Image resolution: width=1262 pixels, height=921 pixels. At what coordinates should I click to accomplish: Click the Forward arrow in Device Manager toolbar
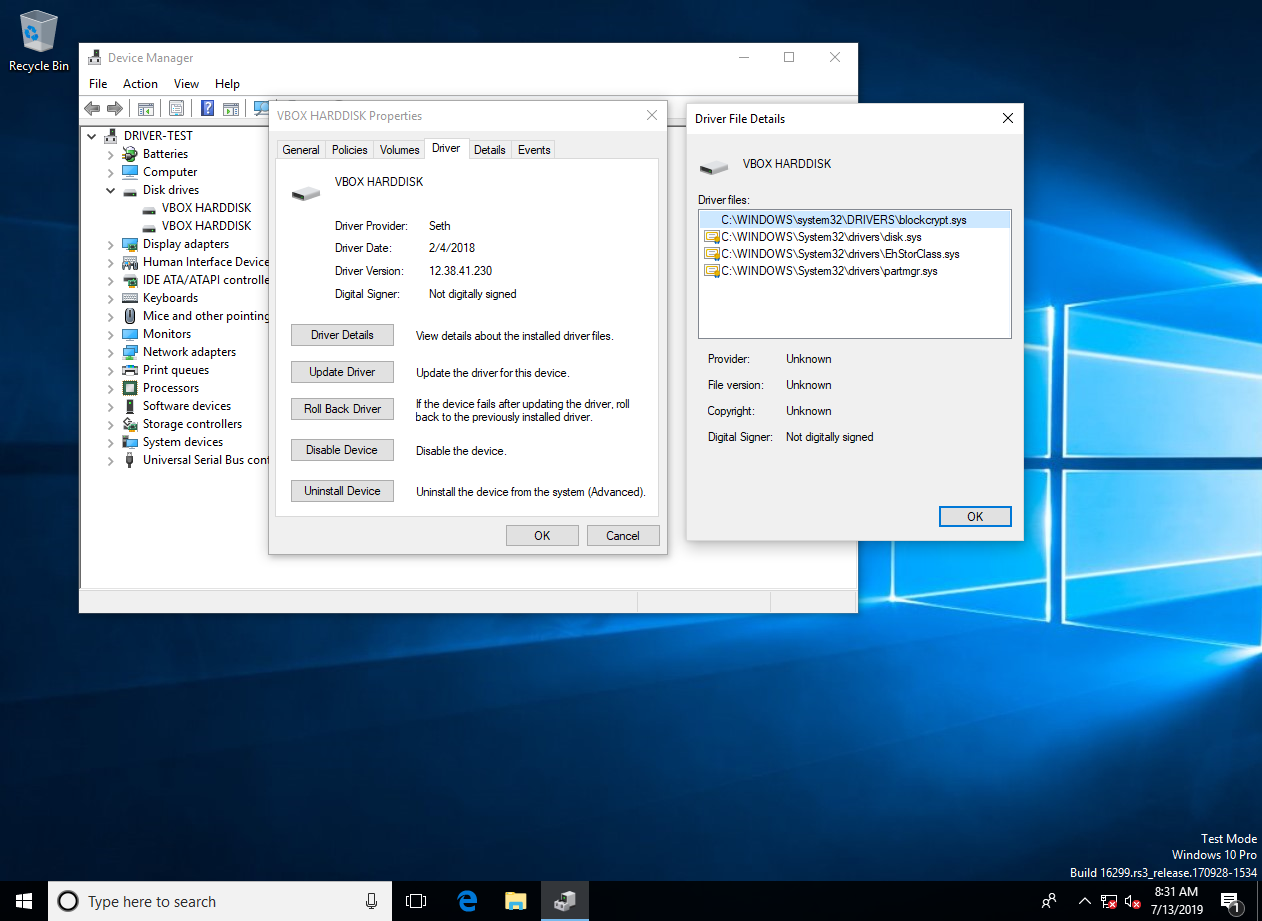pyautogui.click(x=115, y=108)
